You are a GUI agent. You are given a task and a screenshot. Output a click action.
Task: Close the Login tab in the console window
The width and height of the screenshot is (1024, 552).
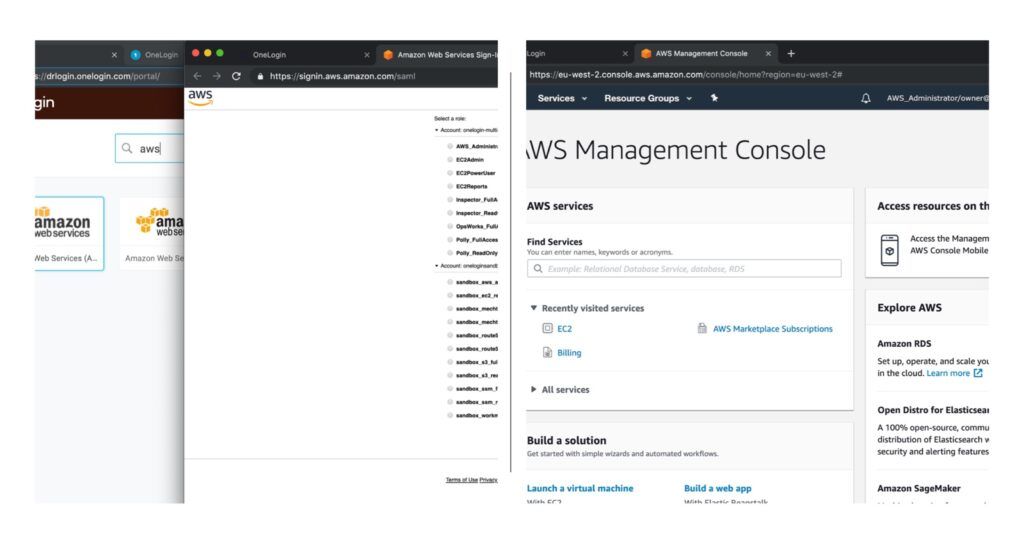pos(625,54)
